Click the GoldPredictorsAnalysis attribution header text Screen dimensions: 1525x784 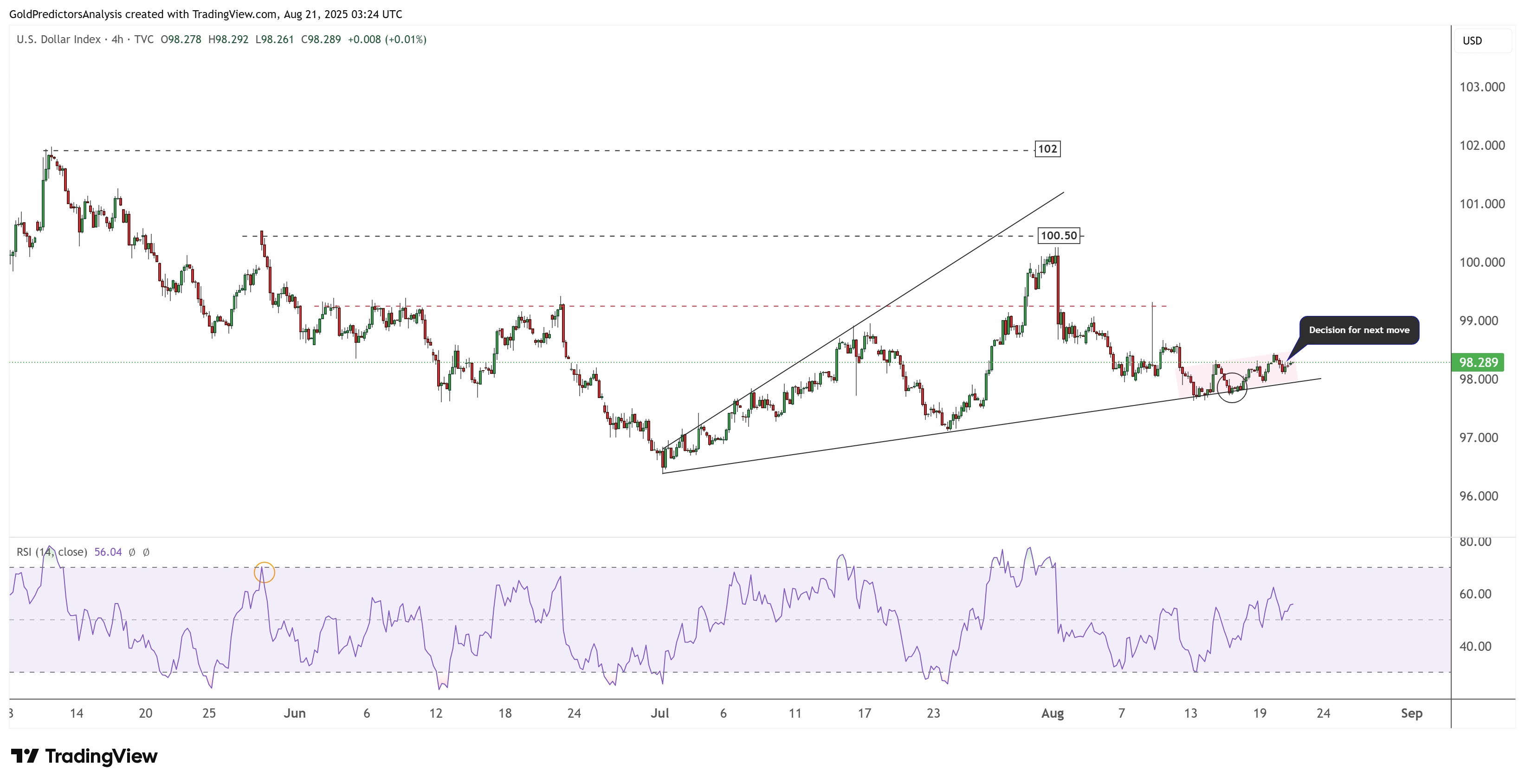coord(206,14)
